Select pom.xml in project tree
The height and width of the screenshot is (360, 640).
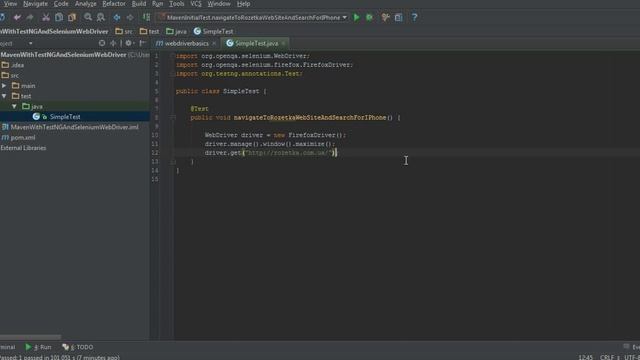tap(19, 138)
